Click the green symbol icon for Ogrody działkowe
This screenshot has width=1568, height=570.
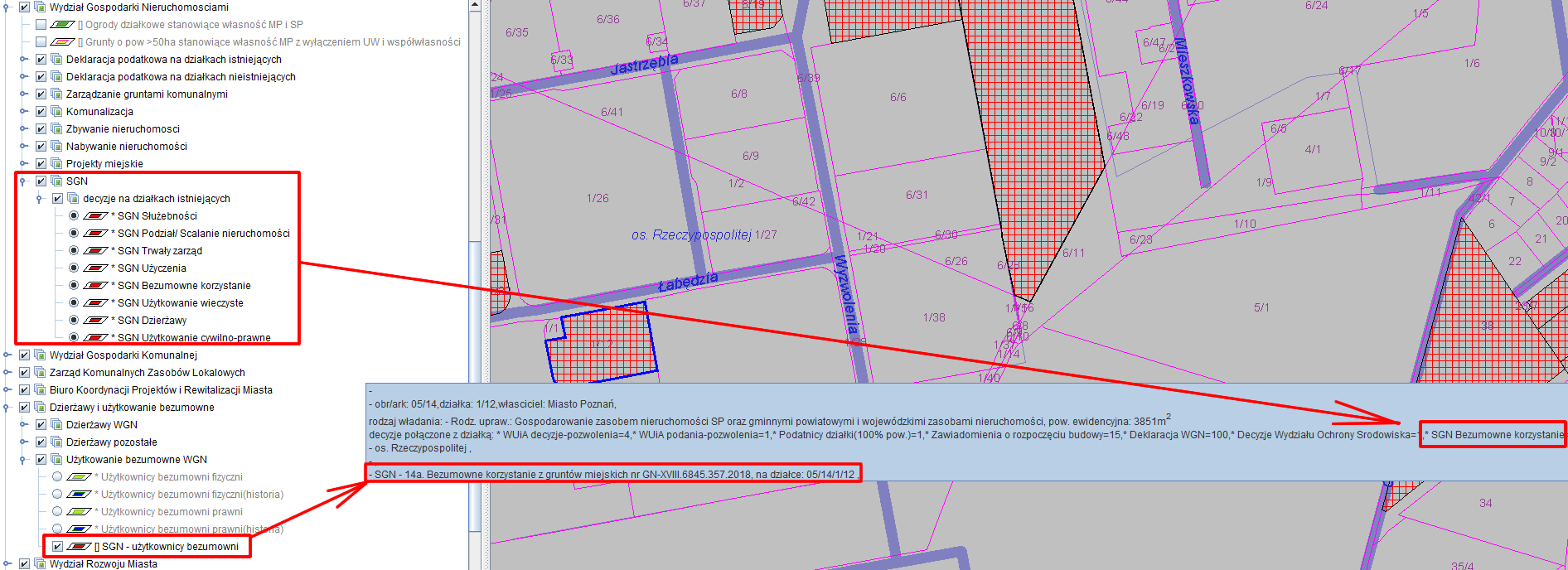[62, 25]
